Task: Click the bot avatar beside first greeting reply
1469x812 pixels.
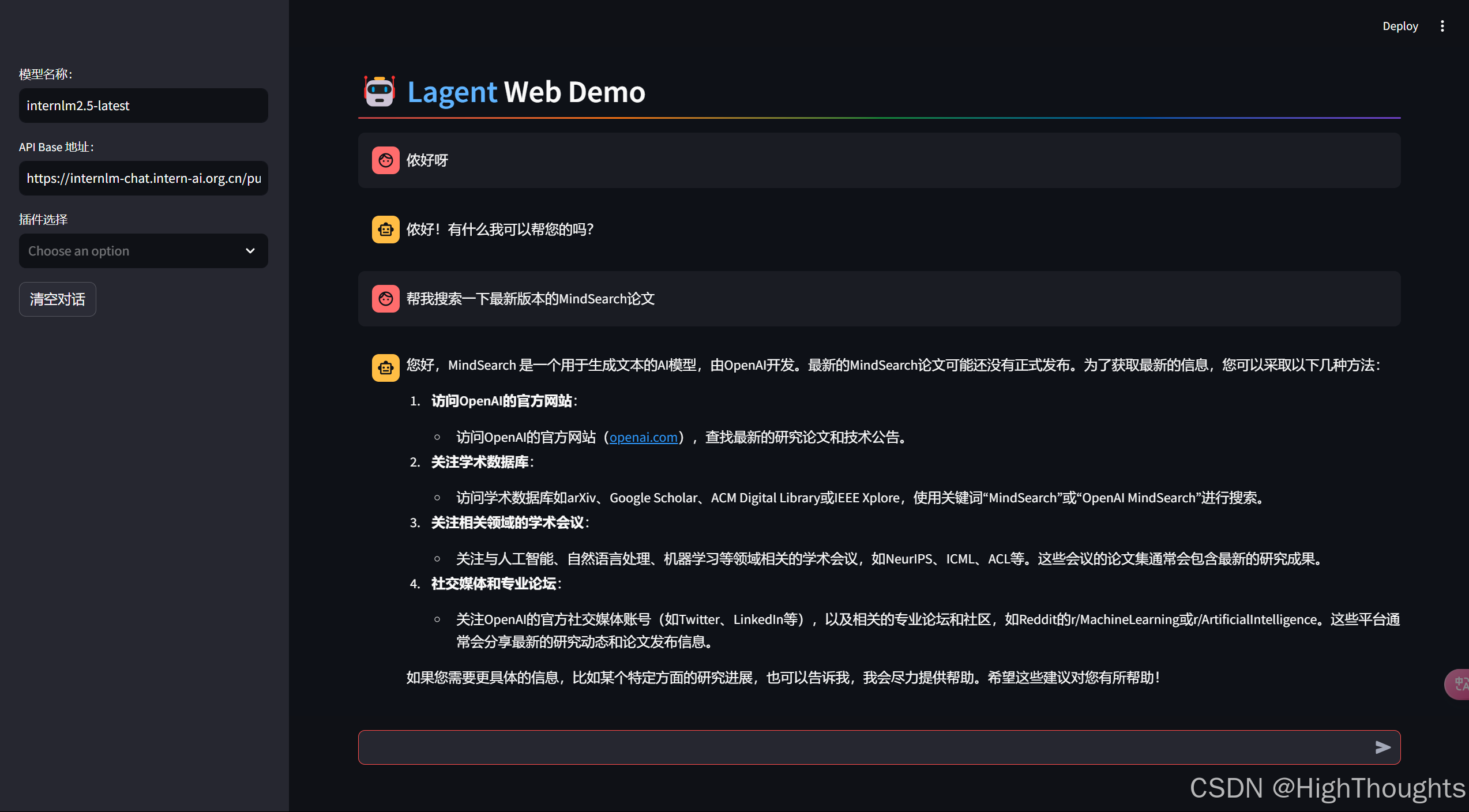Action: click(385, 230)
